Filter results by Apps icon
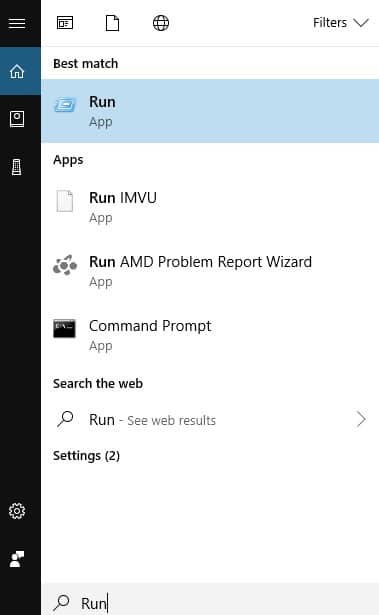Viewport: 379px width, 615px height. tap(65, 23)
